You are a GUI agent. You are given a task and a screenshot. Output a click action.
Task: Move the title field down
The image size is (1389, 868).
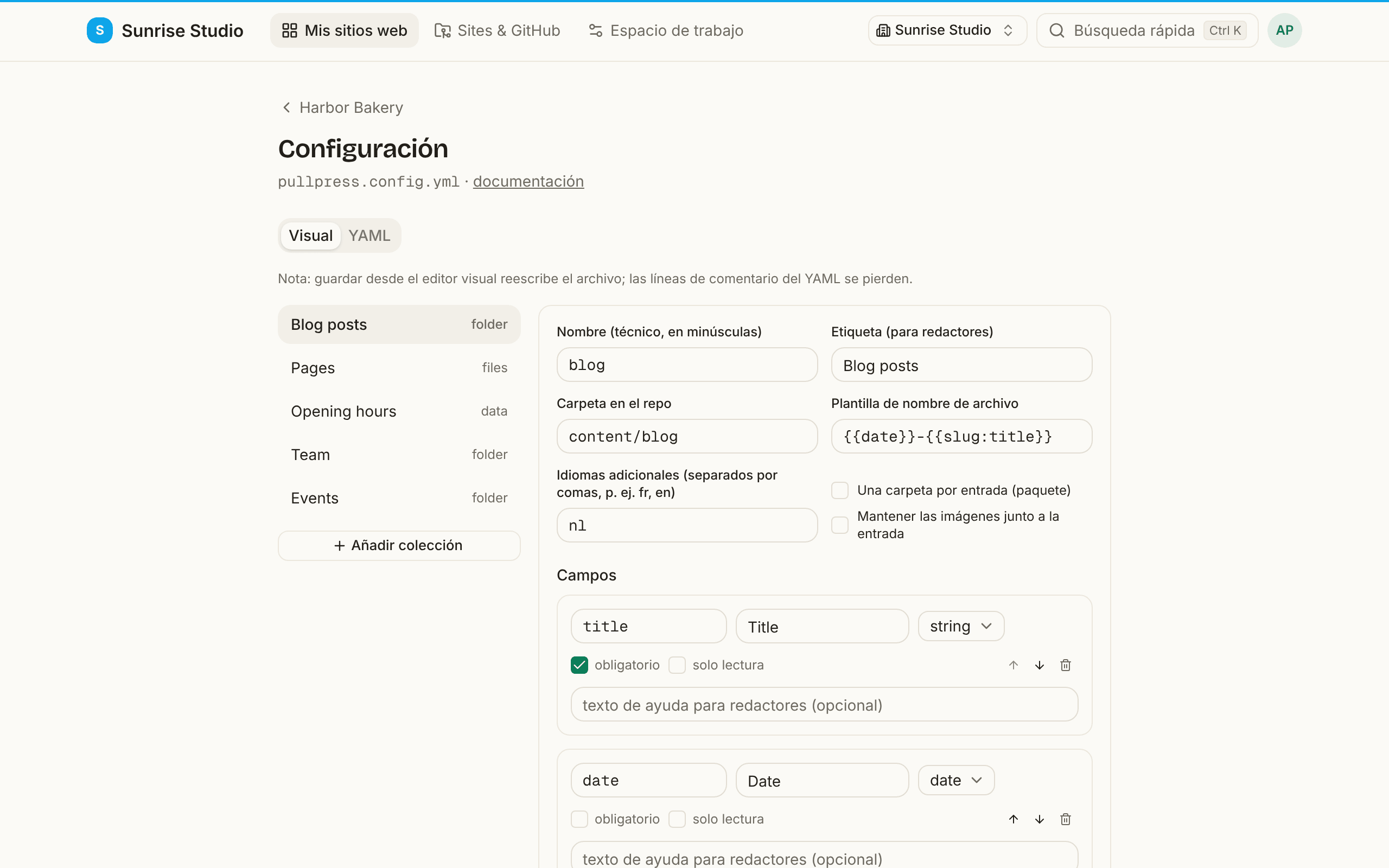[1039, 665]
